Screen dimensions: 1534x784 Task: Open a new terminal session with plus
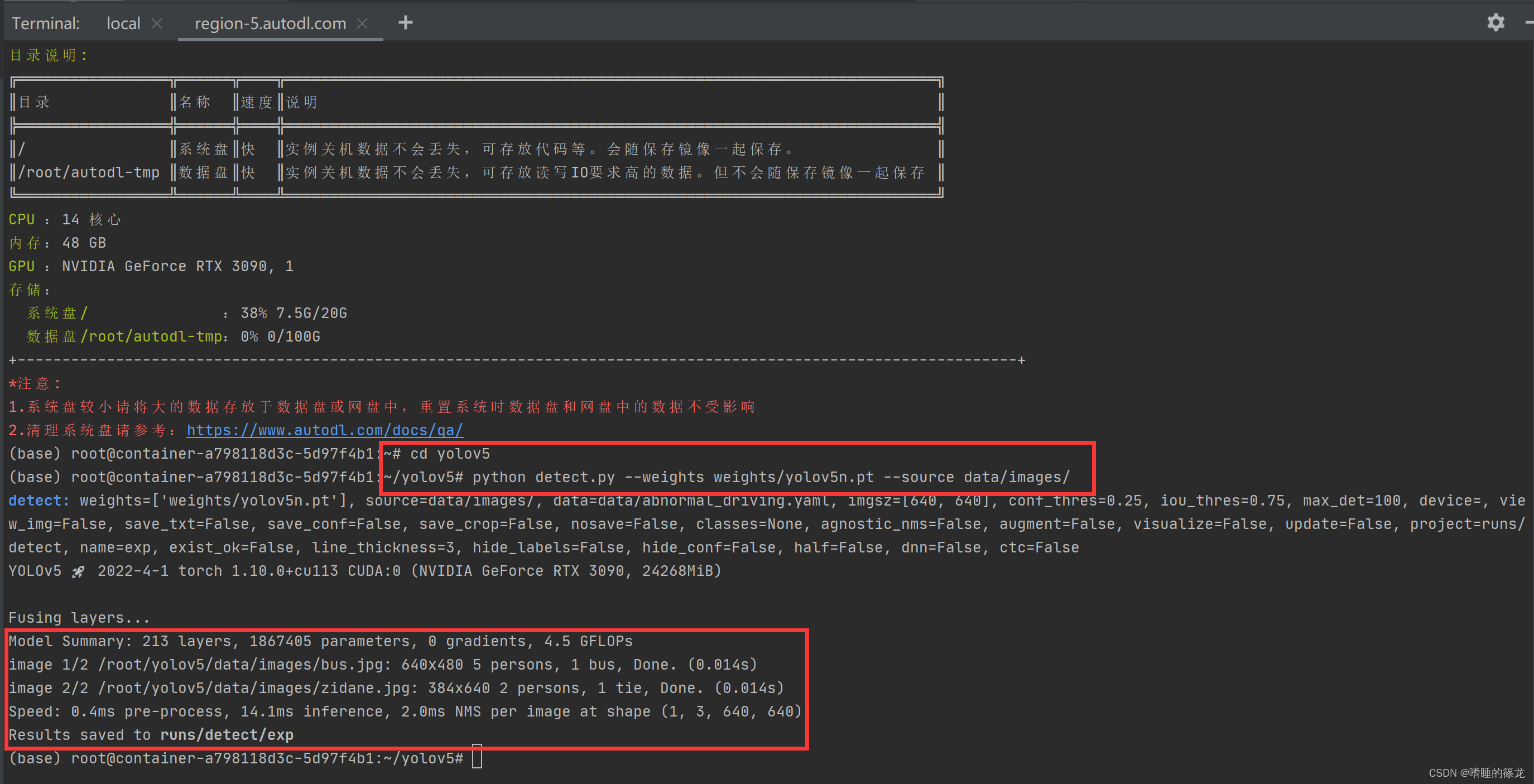point(406,23)
